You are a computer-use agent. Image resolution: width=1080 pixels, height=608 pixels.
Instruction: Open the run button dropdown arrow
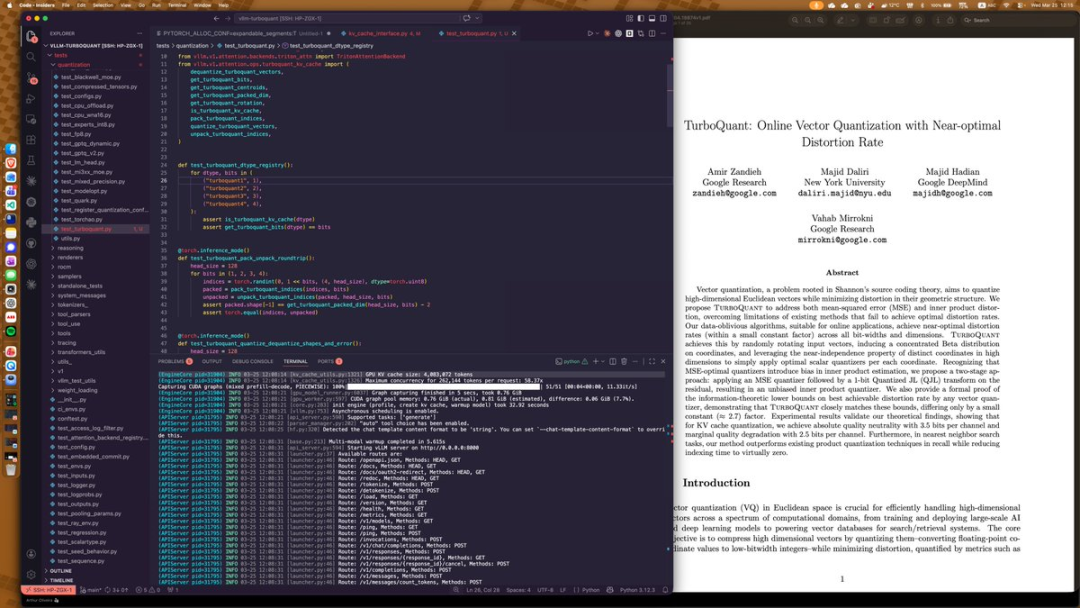tap(597, 33)
